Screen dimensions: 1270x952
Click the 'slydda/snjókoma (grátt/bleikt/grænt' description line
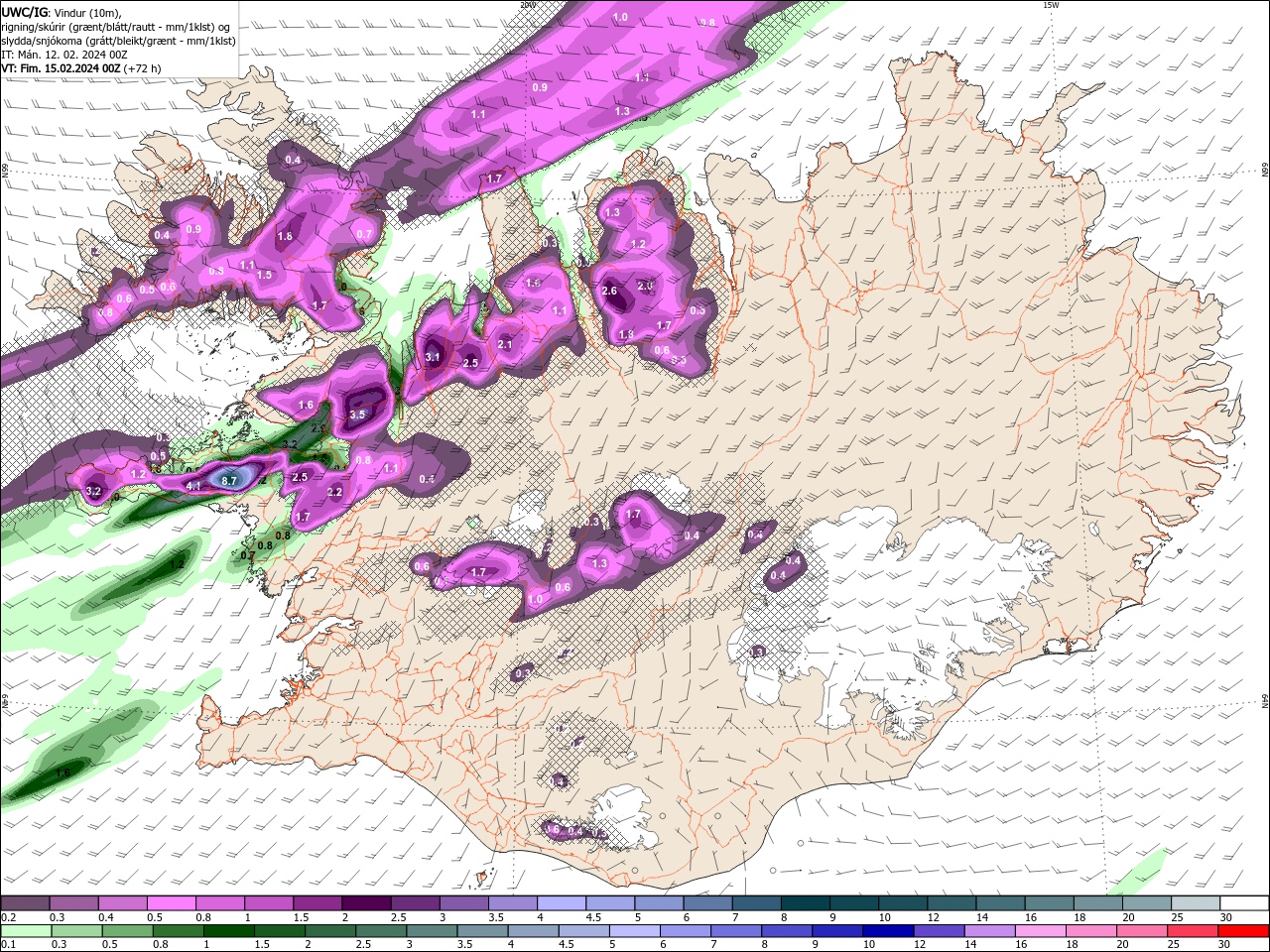(x=118, y=41)
